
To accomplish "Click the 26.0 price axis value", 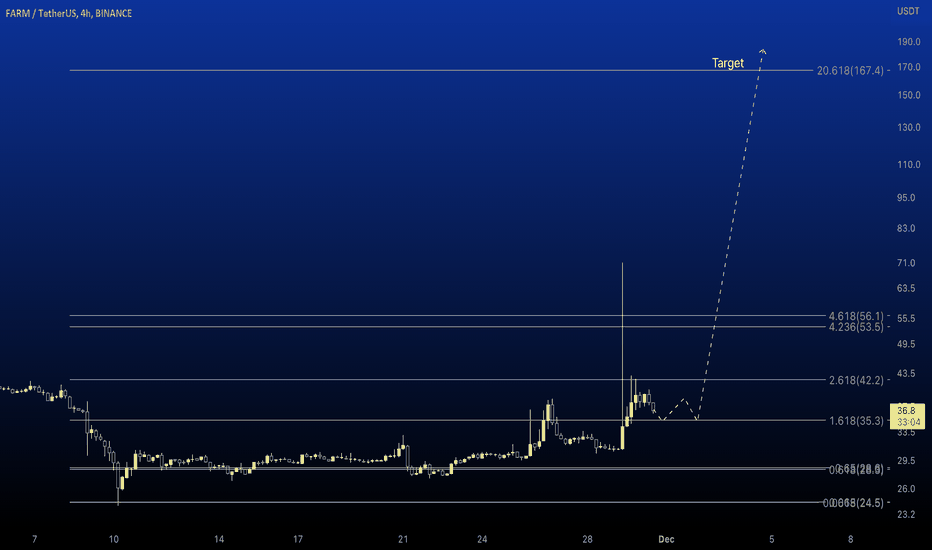I will [906, 489].
